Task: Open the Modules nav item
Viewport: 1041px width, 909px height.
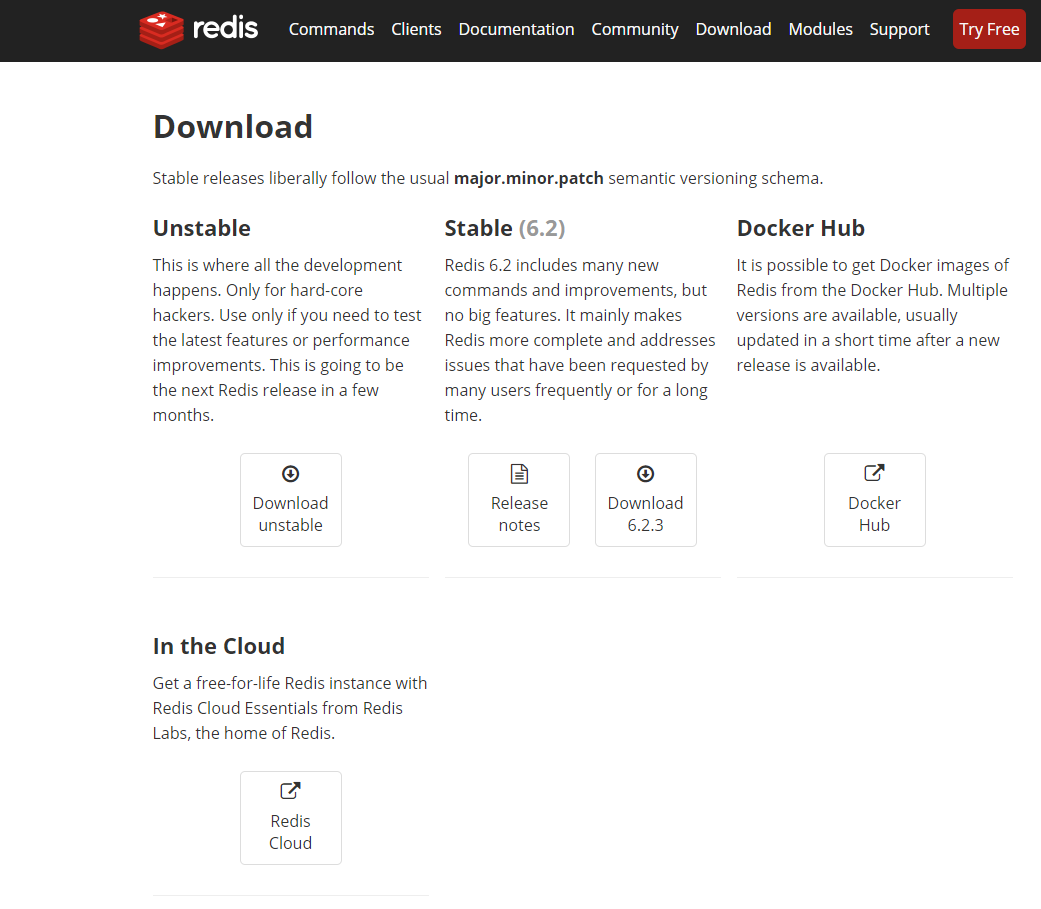Action: 821,29
